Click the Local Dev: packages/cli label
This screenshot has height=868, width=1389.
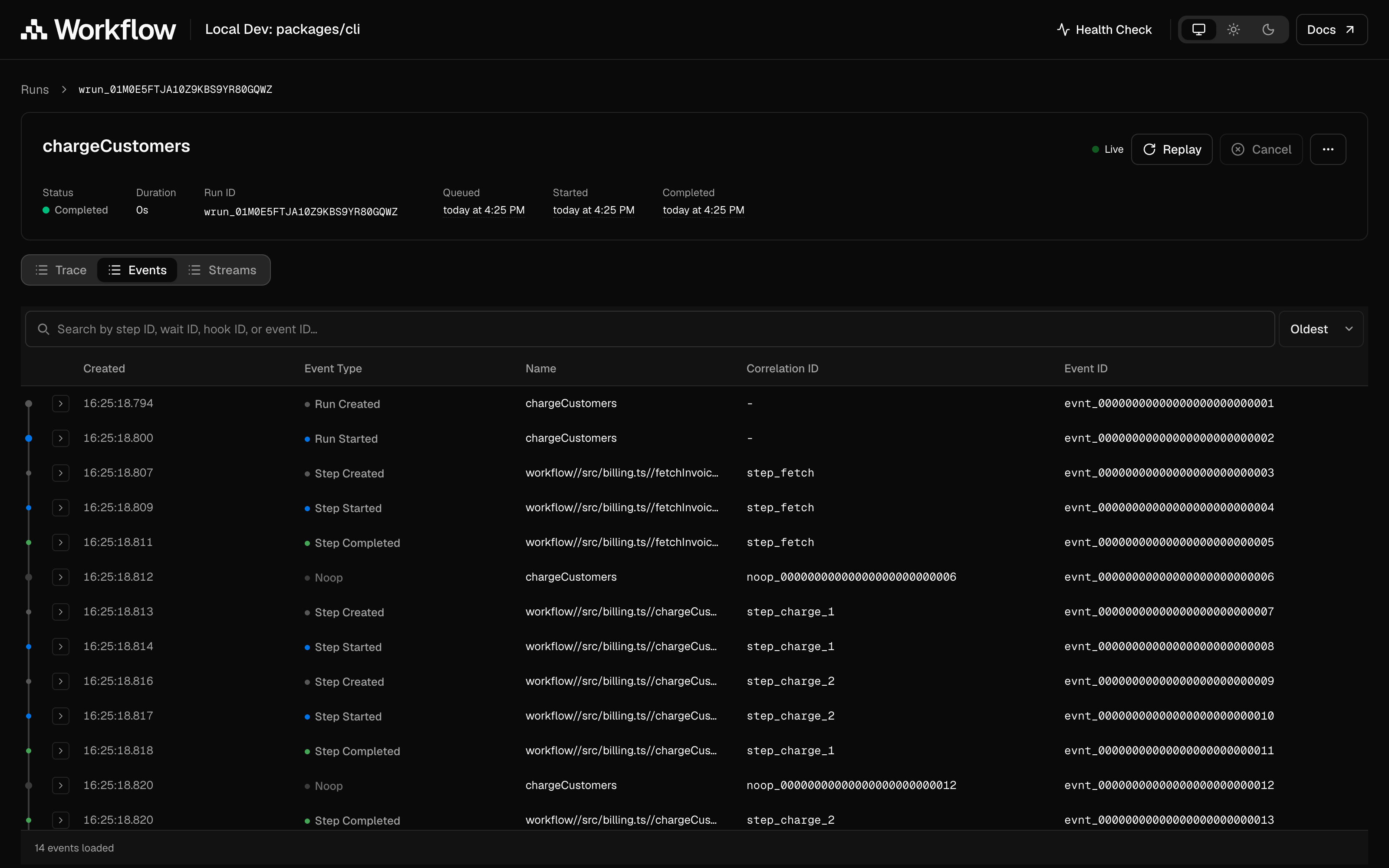point(283,29)
